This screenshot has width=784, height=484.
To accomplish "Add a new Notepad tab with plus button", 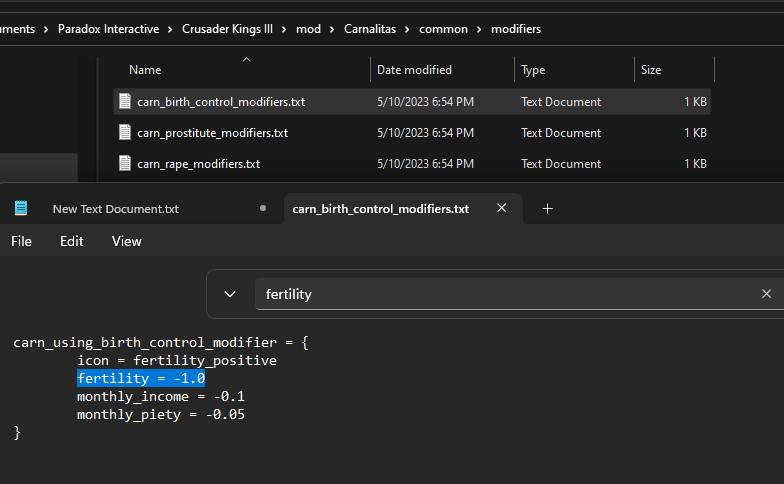I will (x=547, y=208).
